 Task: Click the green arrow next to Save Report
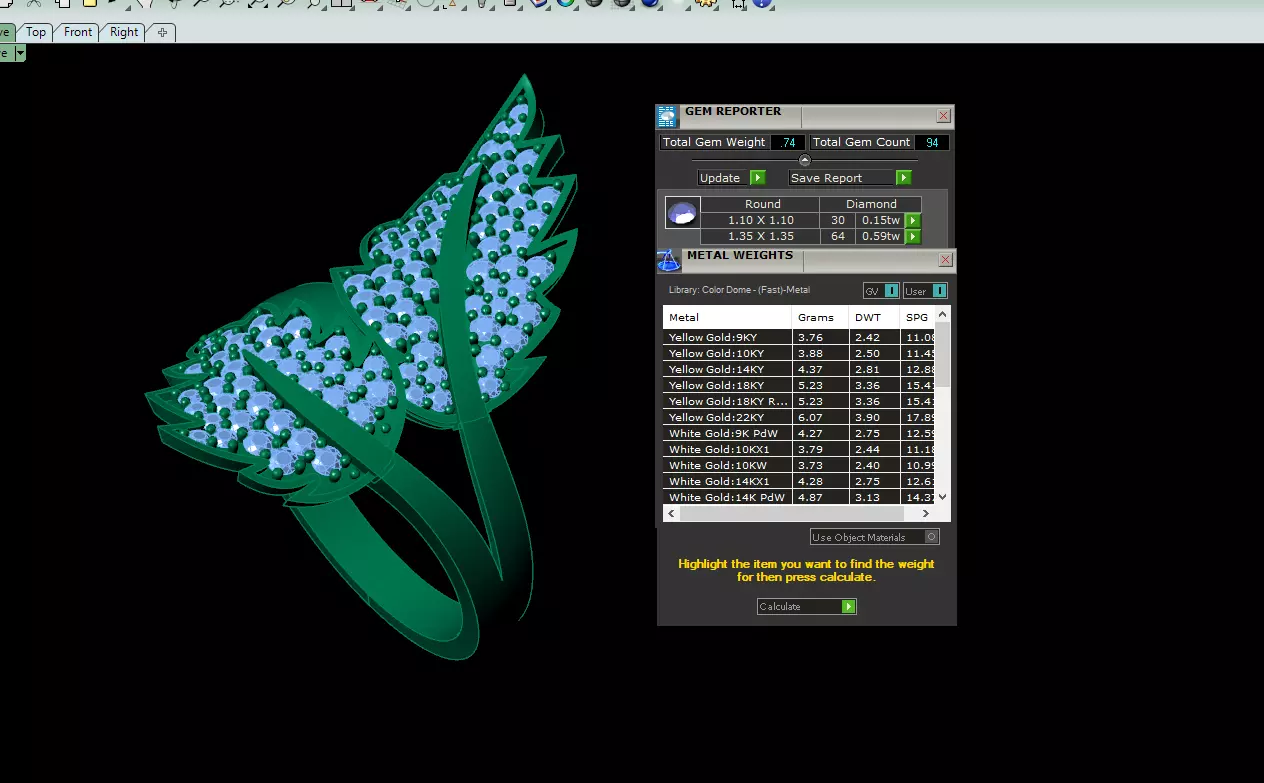pos(904,178)
